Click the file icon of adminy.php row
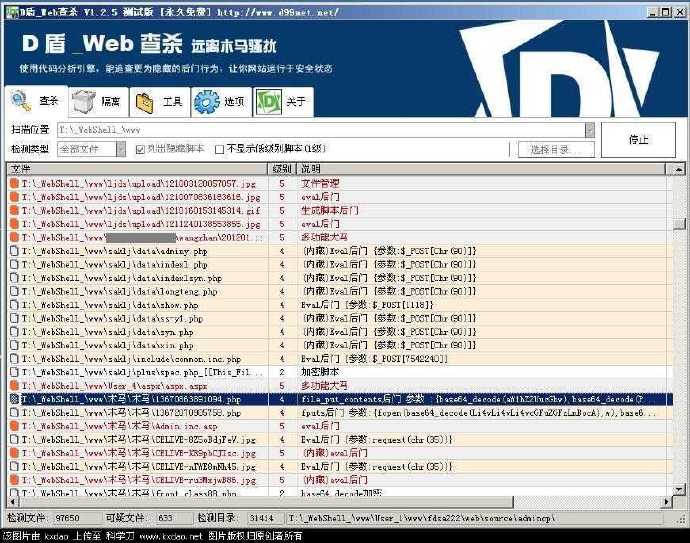 14,251
